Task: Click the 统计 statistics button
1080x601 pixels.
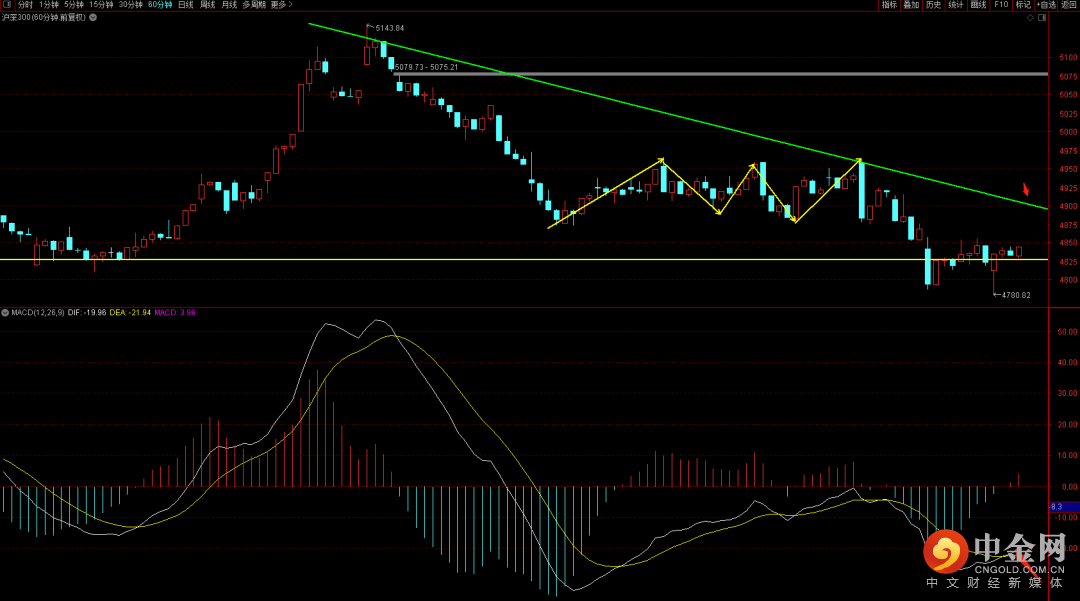Action: click(955, 5)
